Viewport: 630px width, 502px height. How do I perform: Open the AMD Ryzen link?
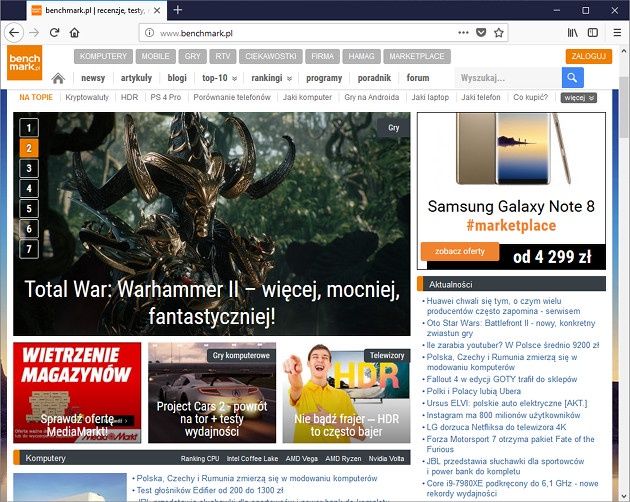(343, 459)
